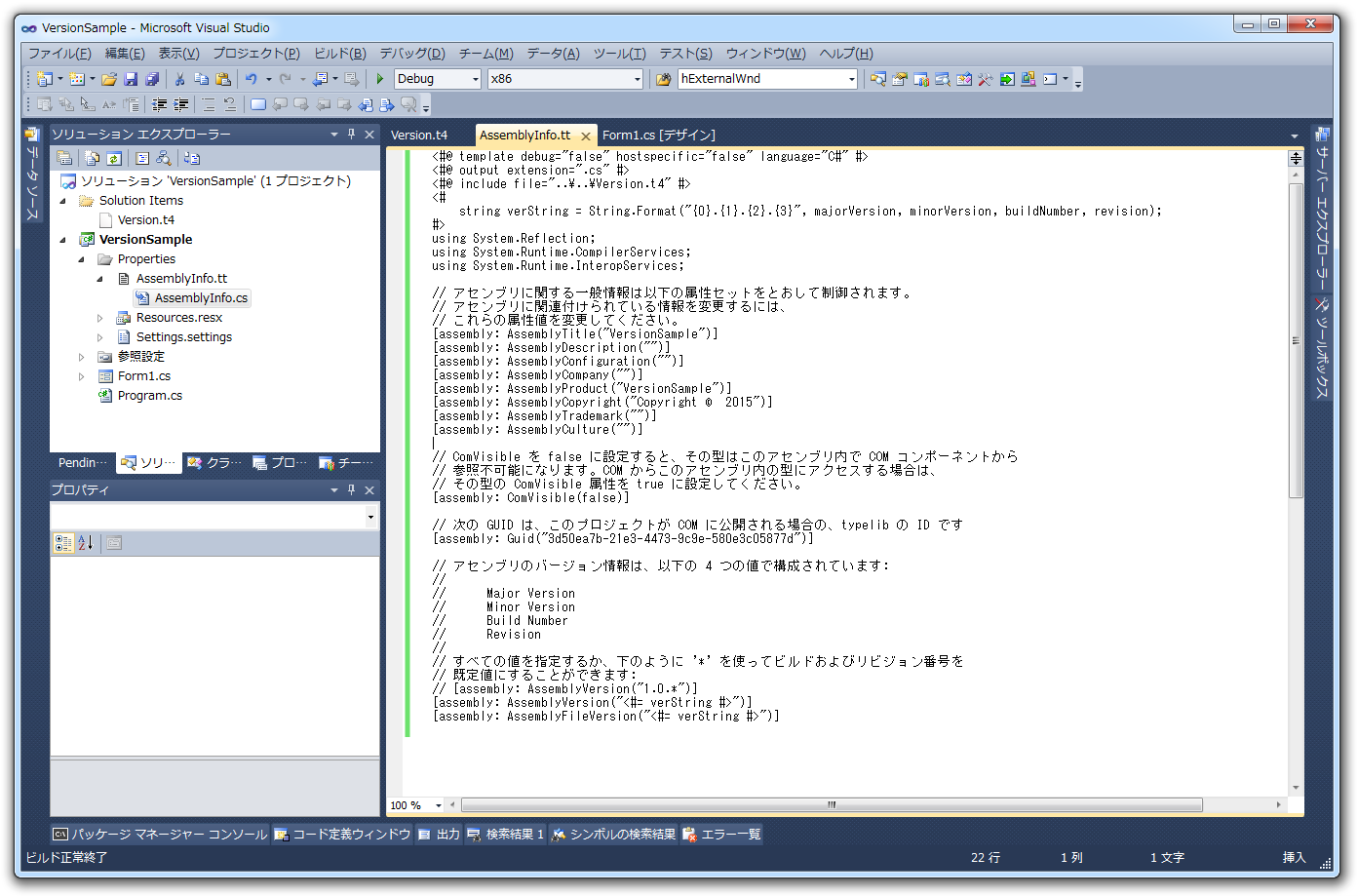Open the 検索結果 1 panel
1358x896 pixels.
coord(505,835)
